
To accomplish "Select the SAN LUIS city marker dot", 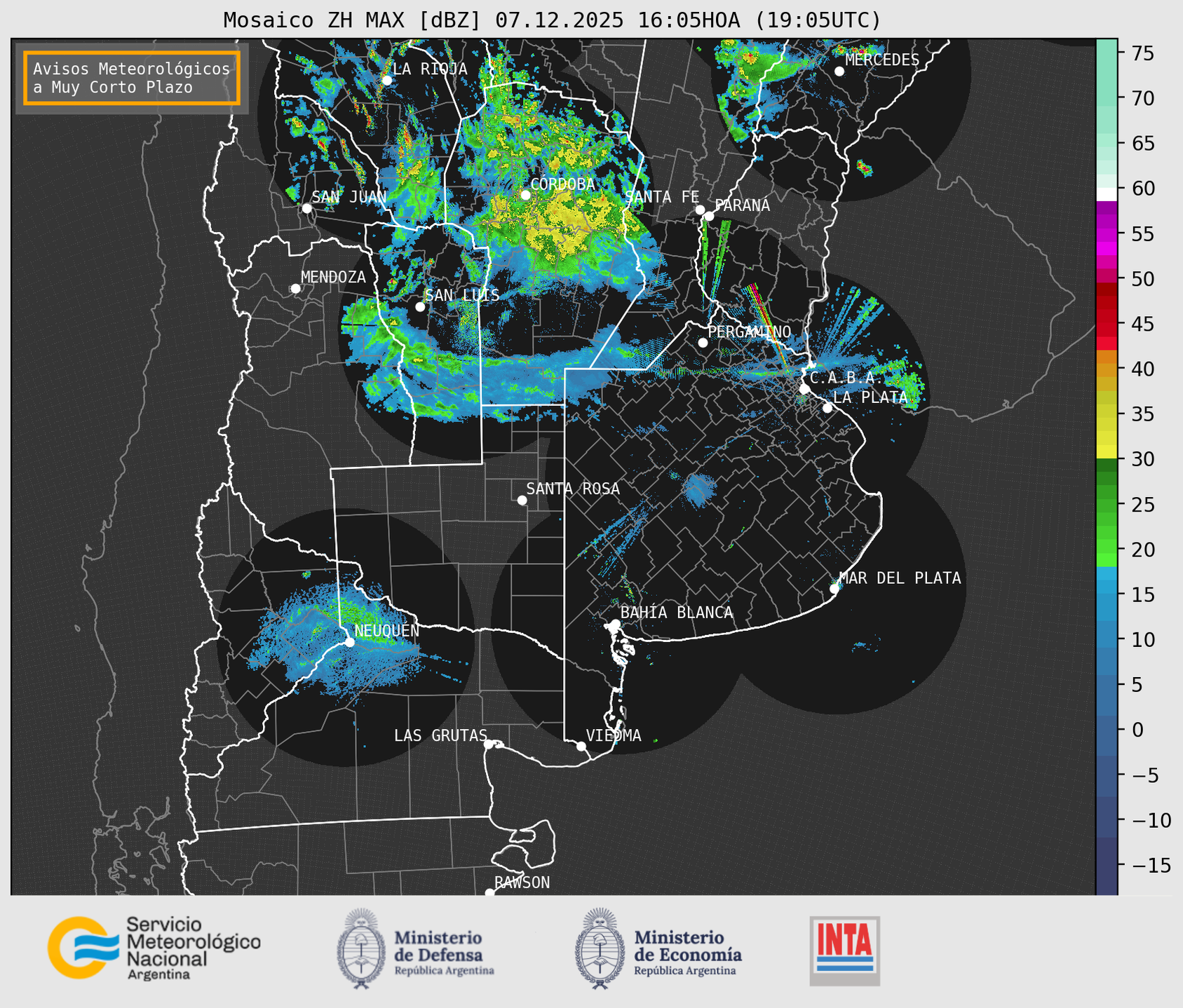I will [x=420, y=307].
